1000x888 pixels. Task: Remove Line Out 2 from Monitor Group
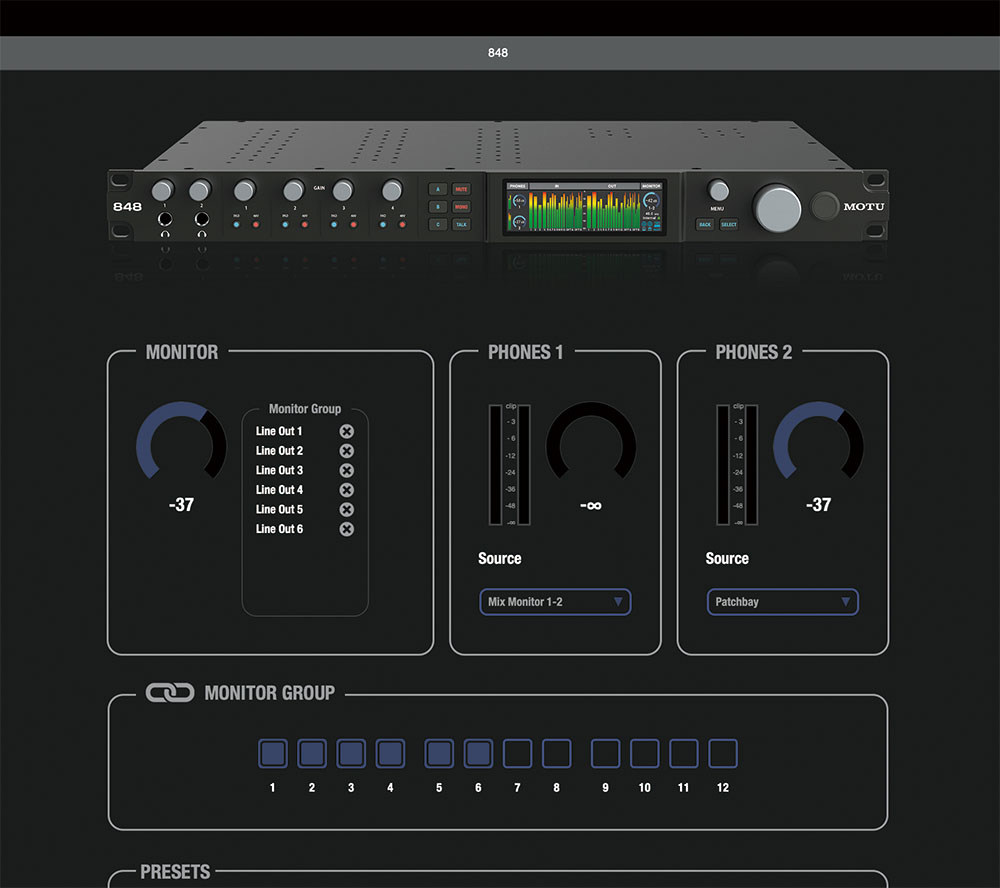tap(346, 451)
